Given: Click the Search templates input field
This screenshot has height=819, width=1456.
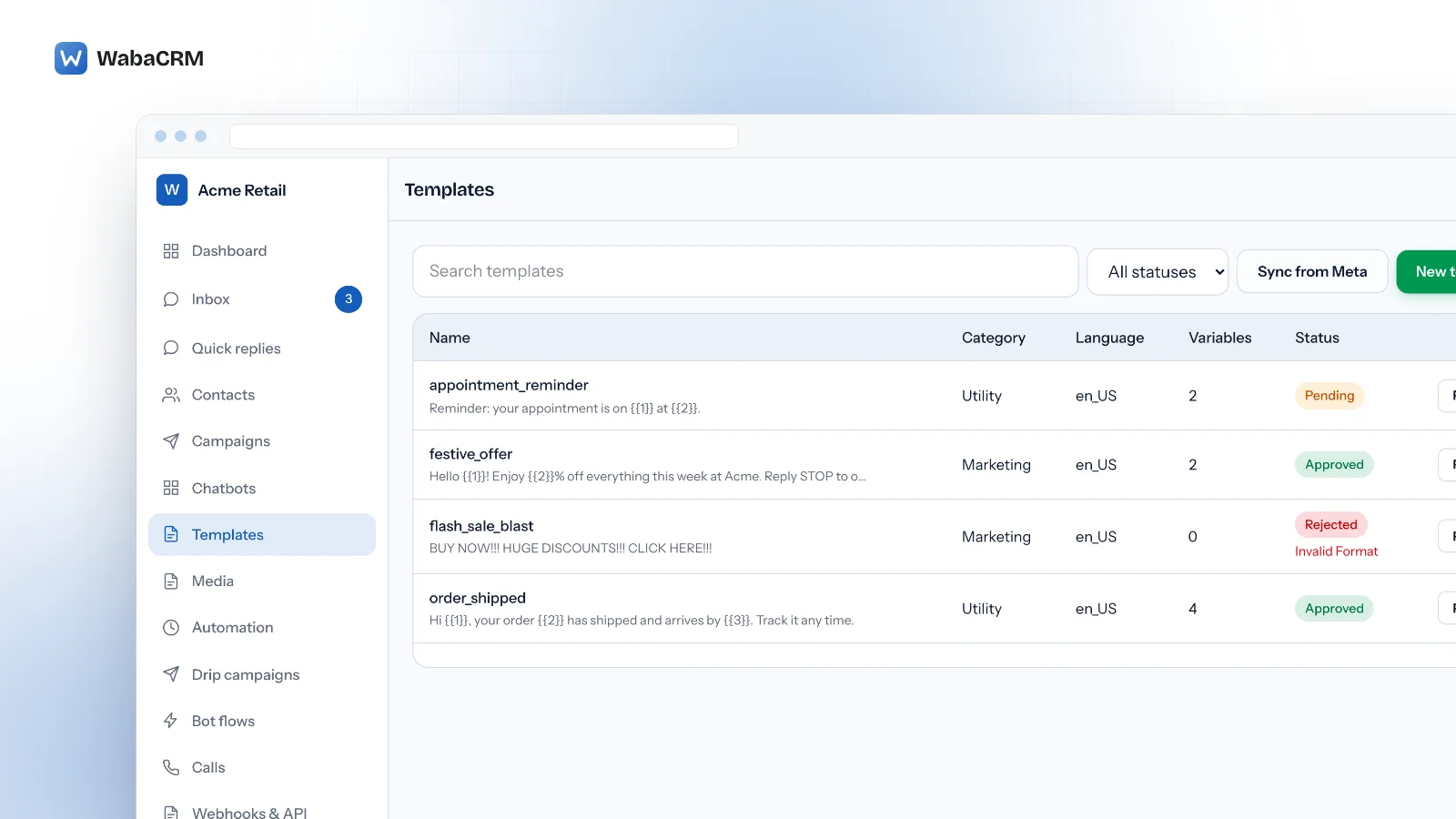Looking at the screenshot, I should coord(745,271).
